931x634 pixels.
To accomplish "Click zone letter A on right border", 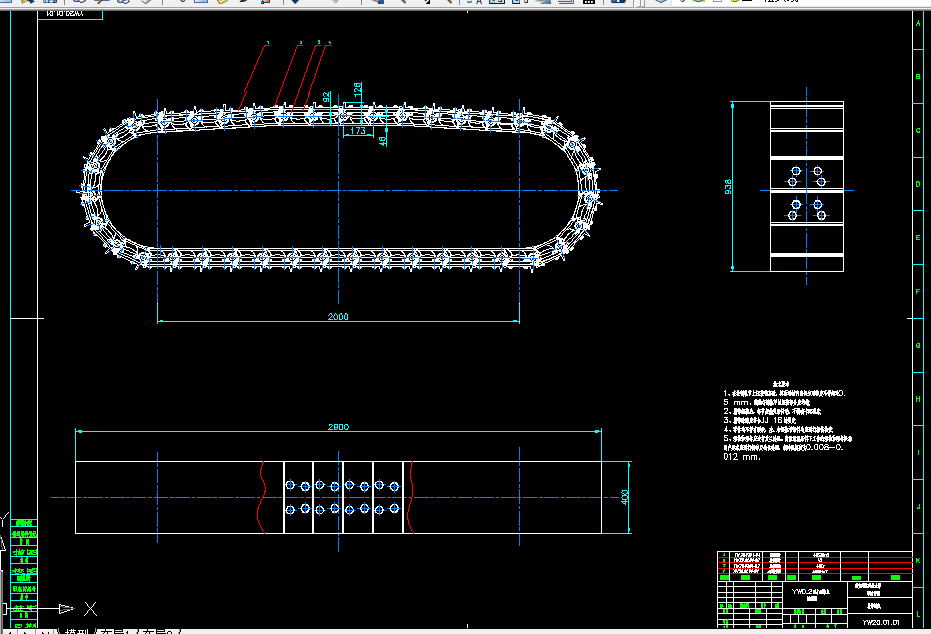I will (x=918, y=23).
